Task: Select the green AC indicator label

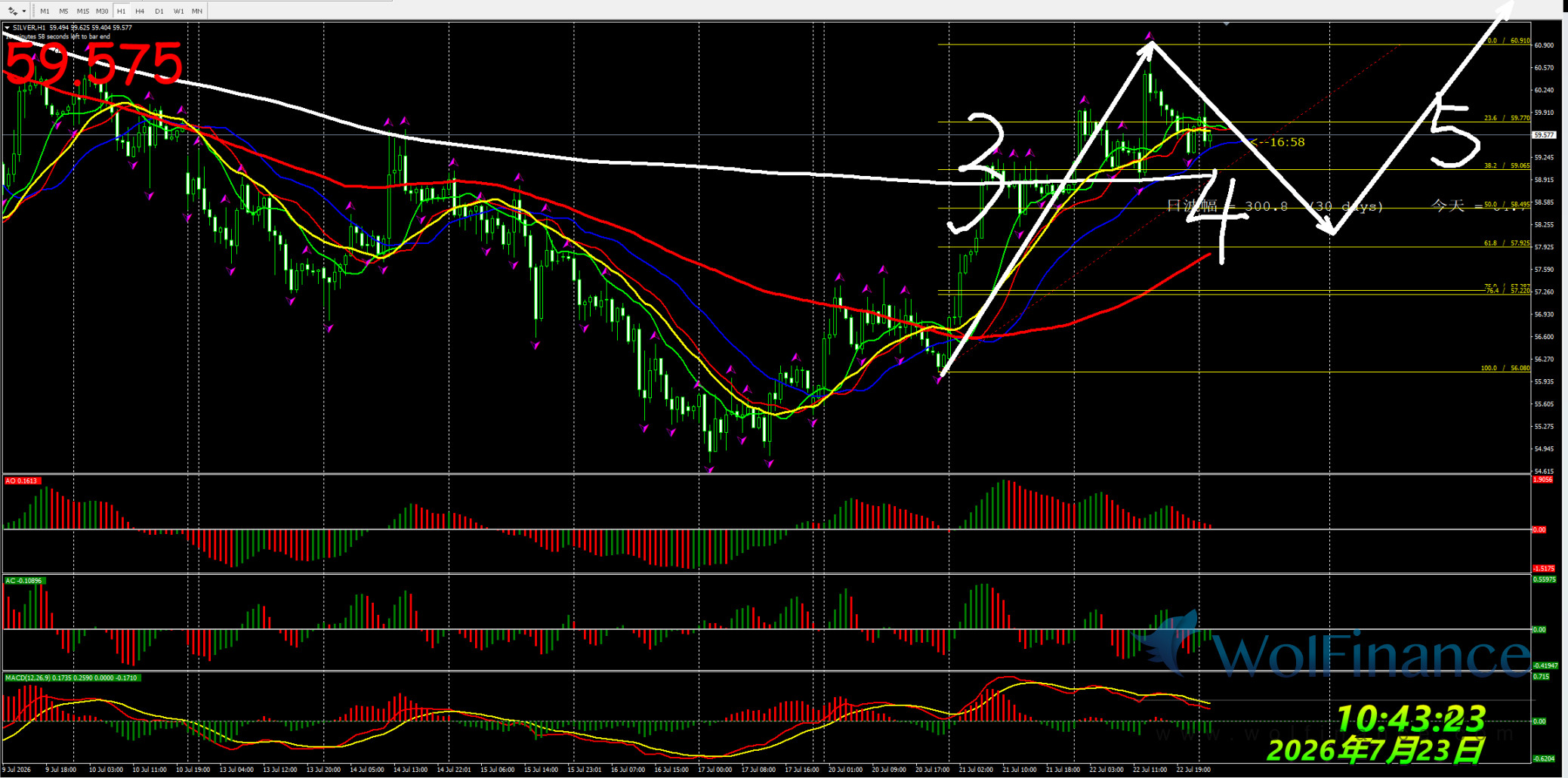Action: [x=25, y=580]
